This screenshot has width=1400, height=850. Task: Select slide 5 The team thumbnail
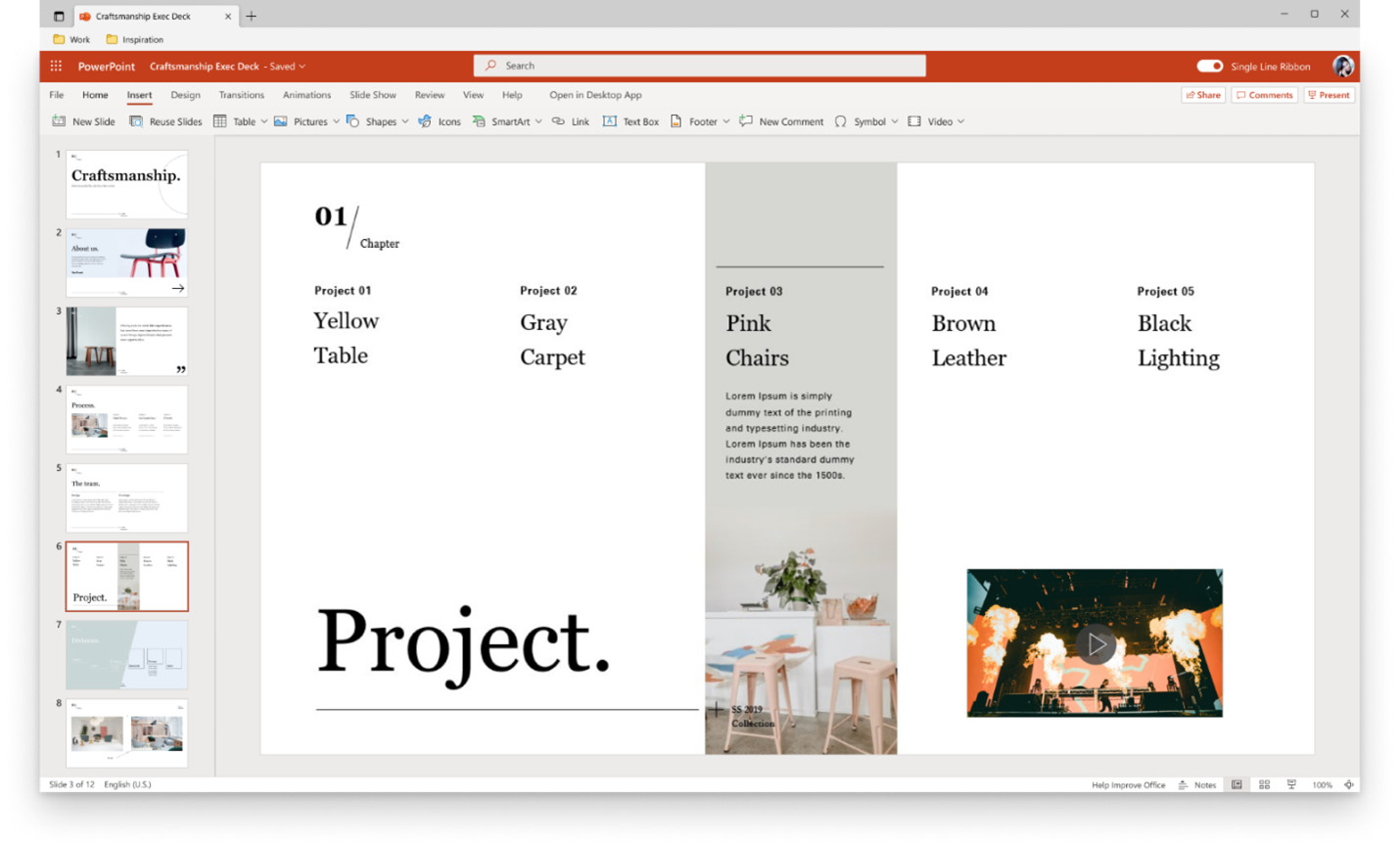pyautogui.click(x=127, y=497)
